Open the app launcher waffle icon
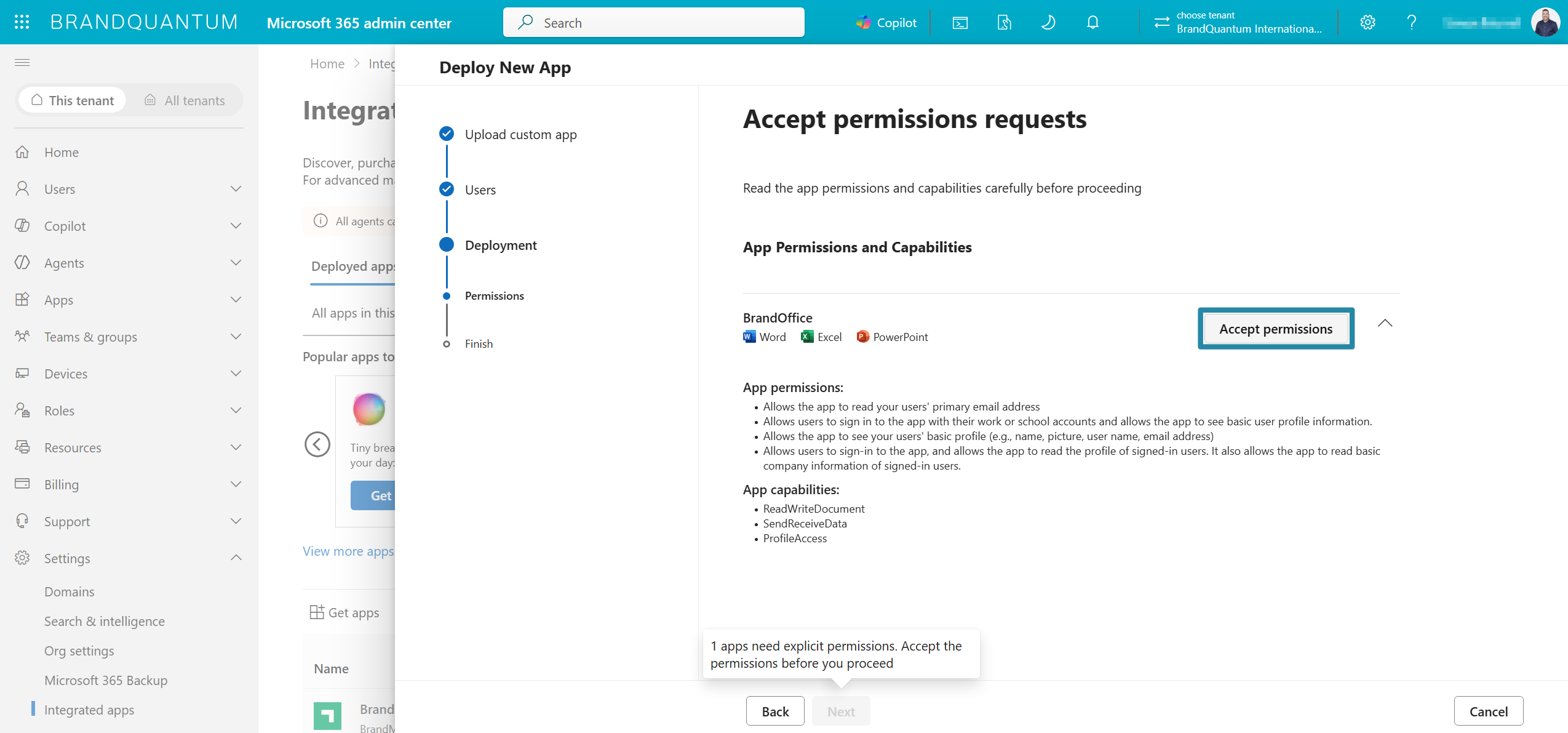1568x733 pixels. [22, 22]
